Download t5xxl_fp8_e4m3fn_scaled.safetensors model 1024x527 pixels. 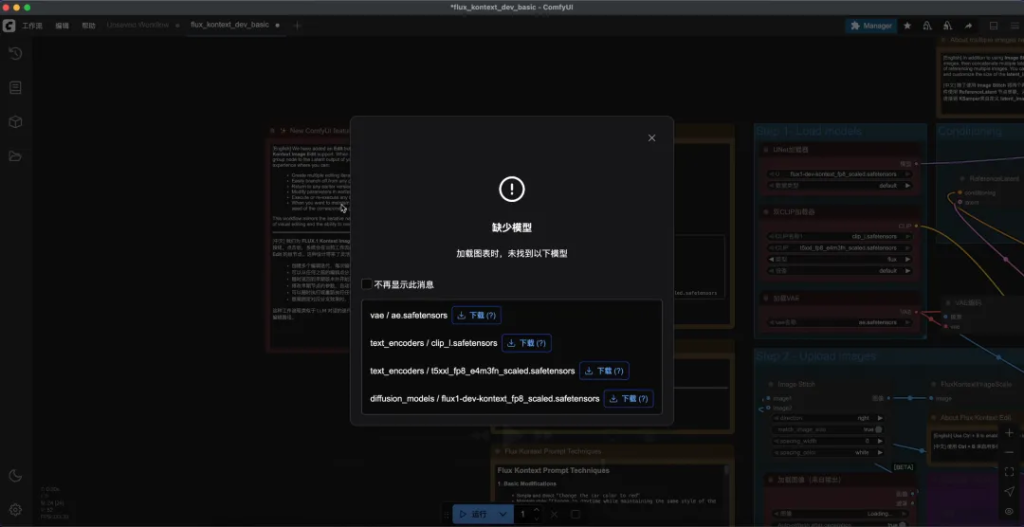[604, 371]
